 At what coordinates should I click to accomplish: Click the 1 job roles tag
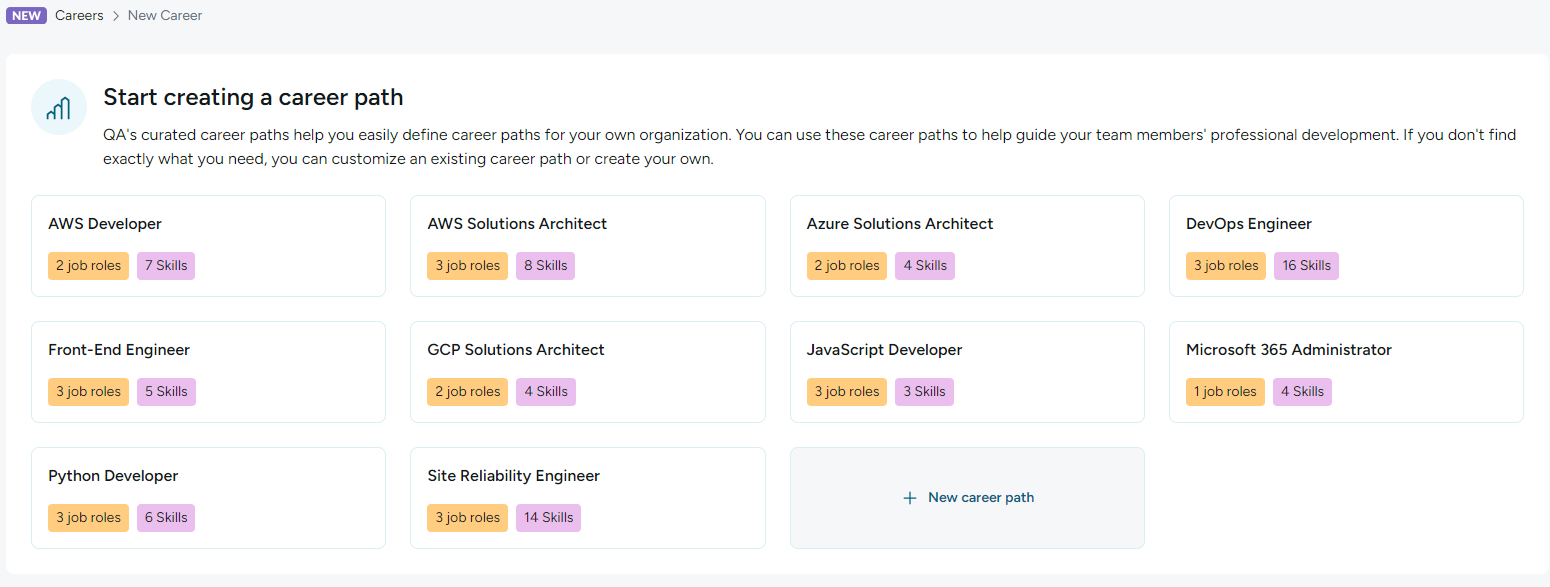coord(1226,392)
